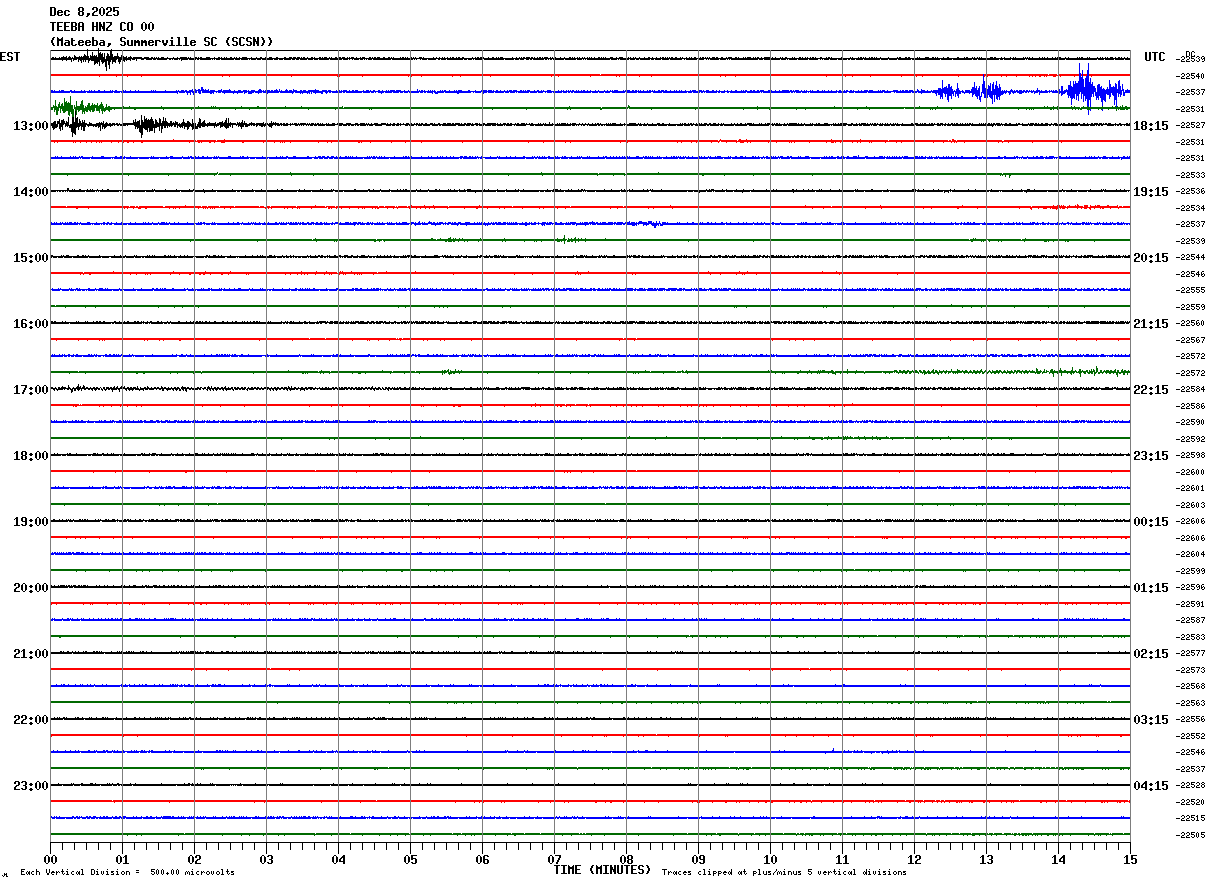Select minute 15 on the time axis
The image size is (1210, 886).
click(x=1130, y=859)
